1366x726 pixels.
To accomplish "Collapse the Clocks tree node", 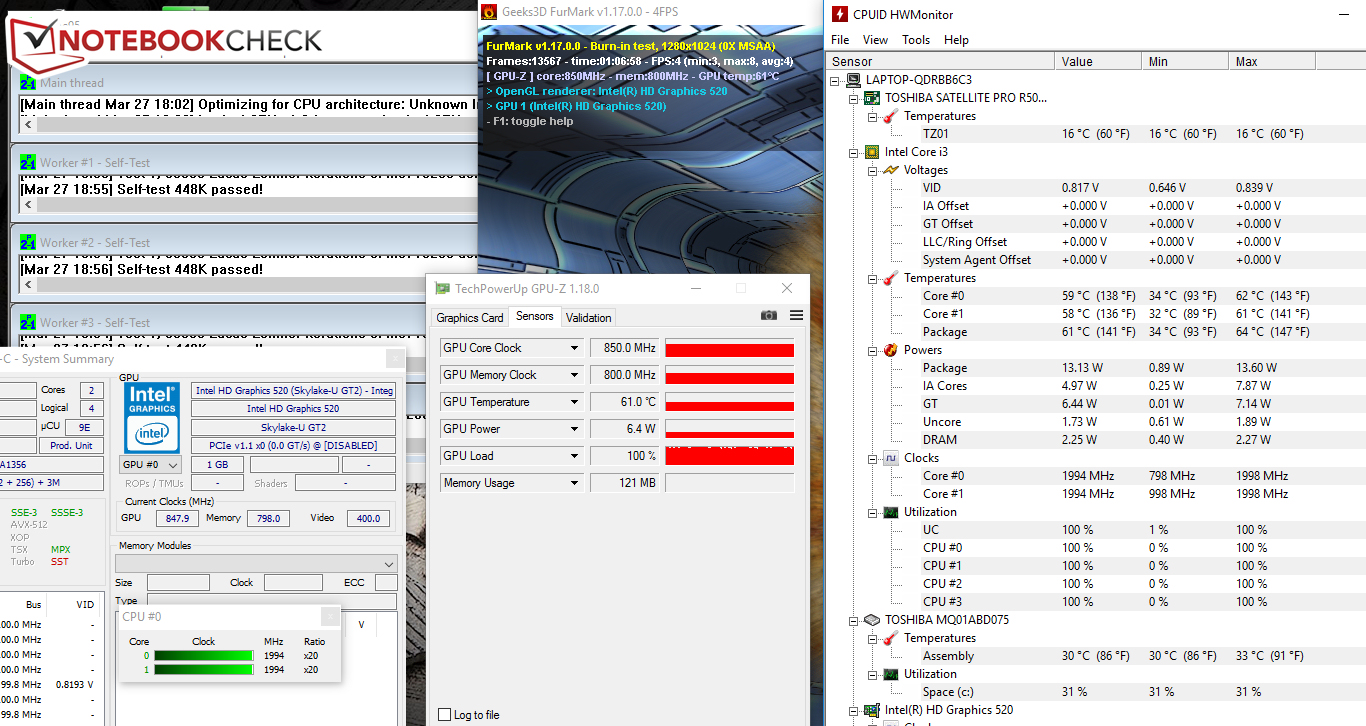I will (872, 458).
